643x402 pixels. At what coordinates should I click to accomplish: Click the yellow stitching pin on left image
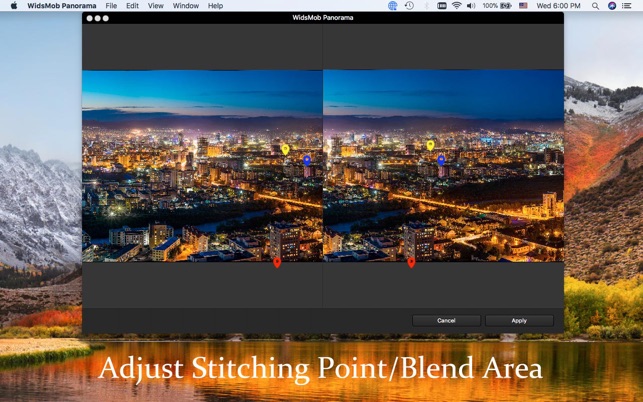coord(285,149)
